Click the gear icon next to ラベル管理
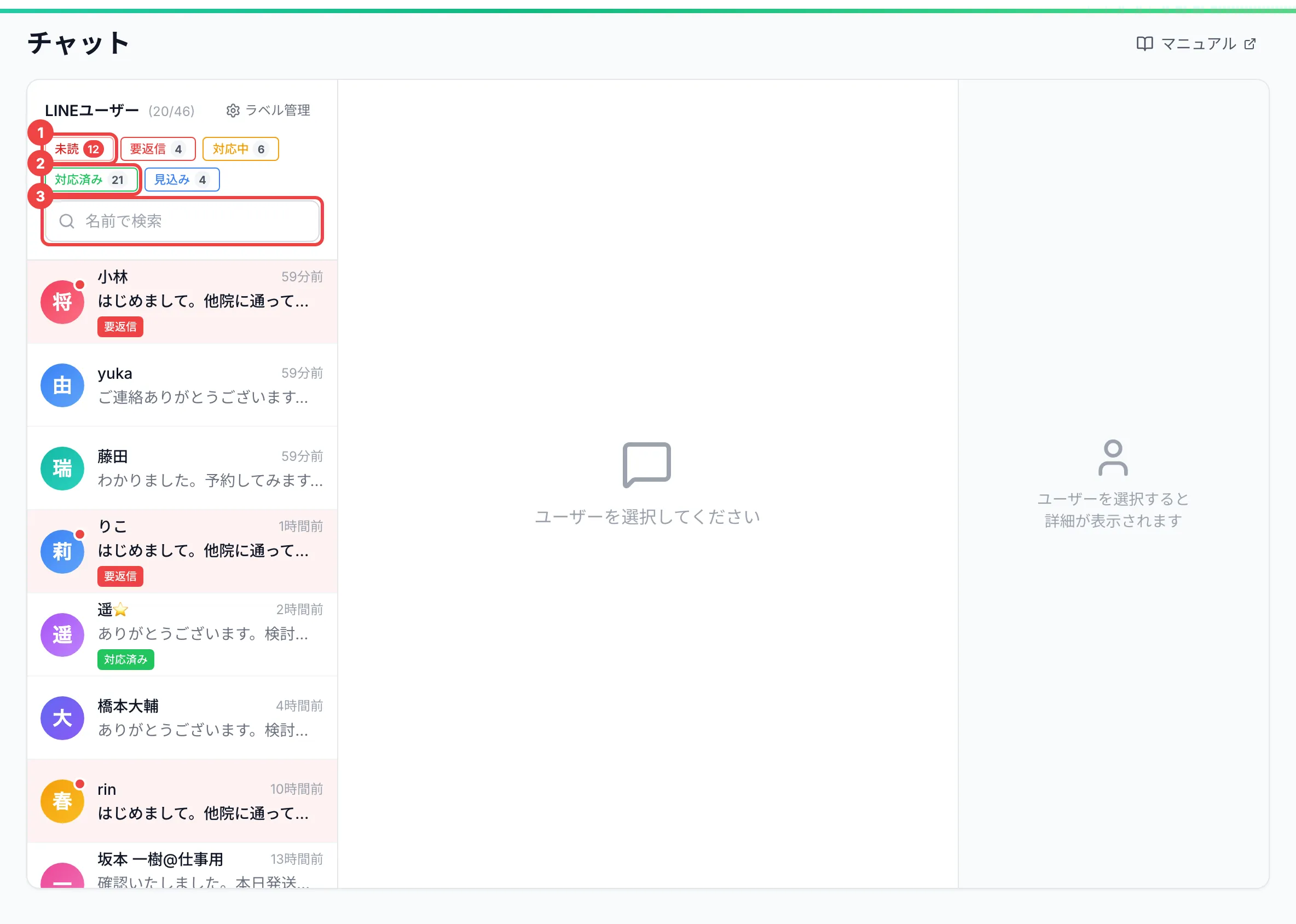The width and height of the screenshot is (1296, 924). (x=233, y=111)
